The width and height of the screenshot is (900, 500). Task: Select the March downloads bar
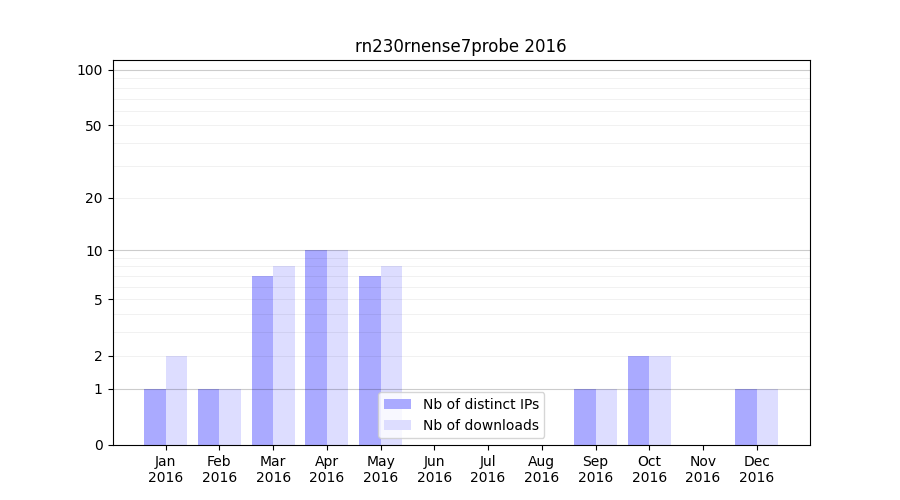point(284,355)
